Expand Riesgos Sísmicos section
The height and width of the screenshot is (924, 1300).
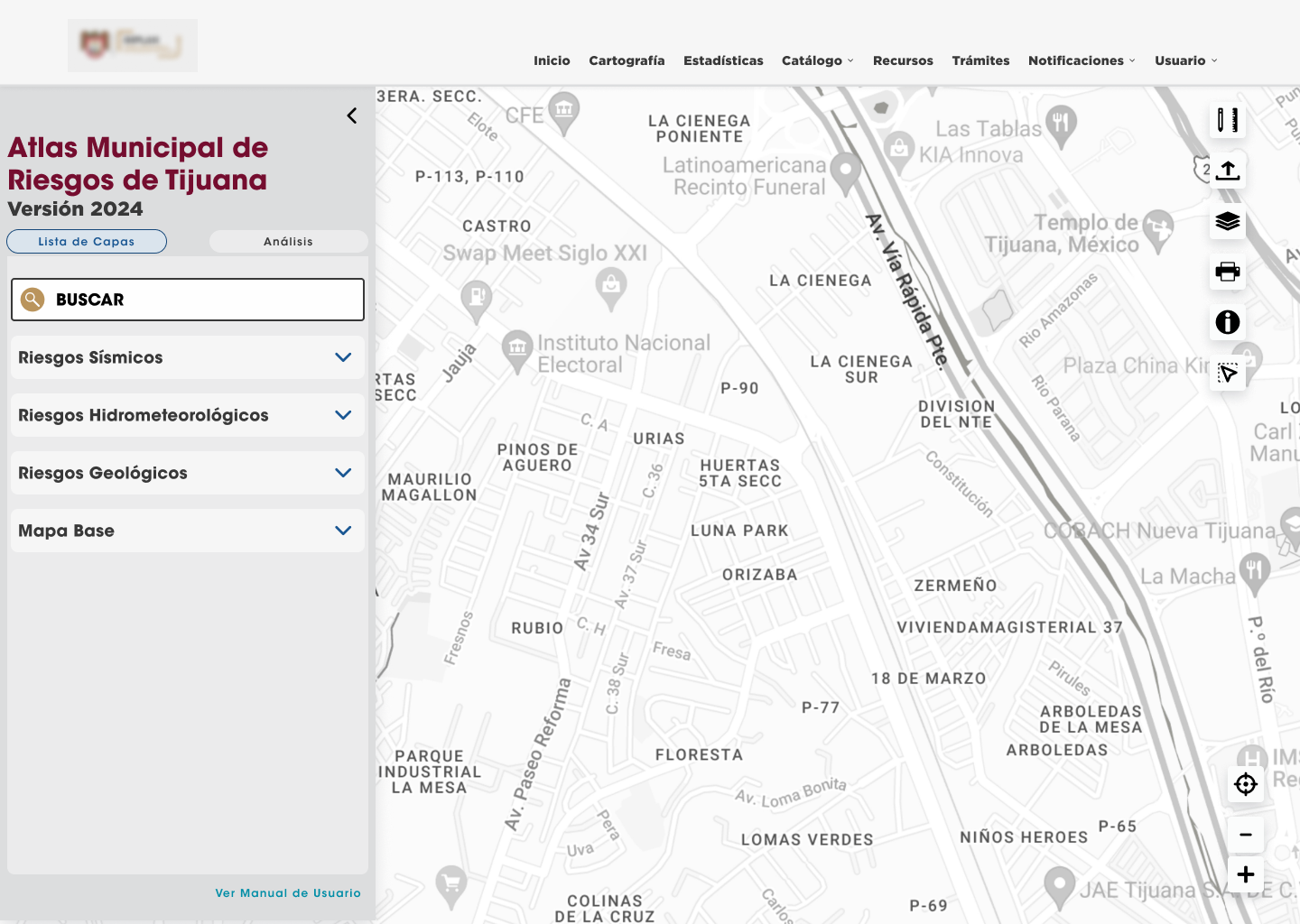(188, 357)
